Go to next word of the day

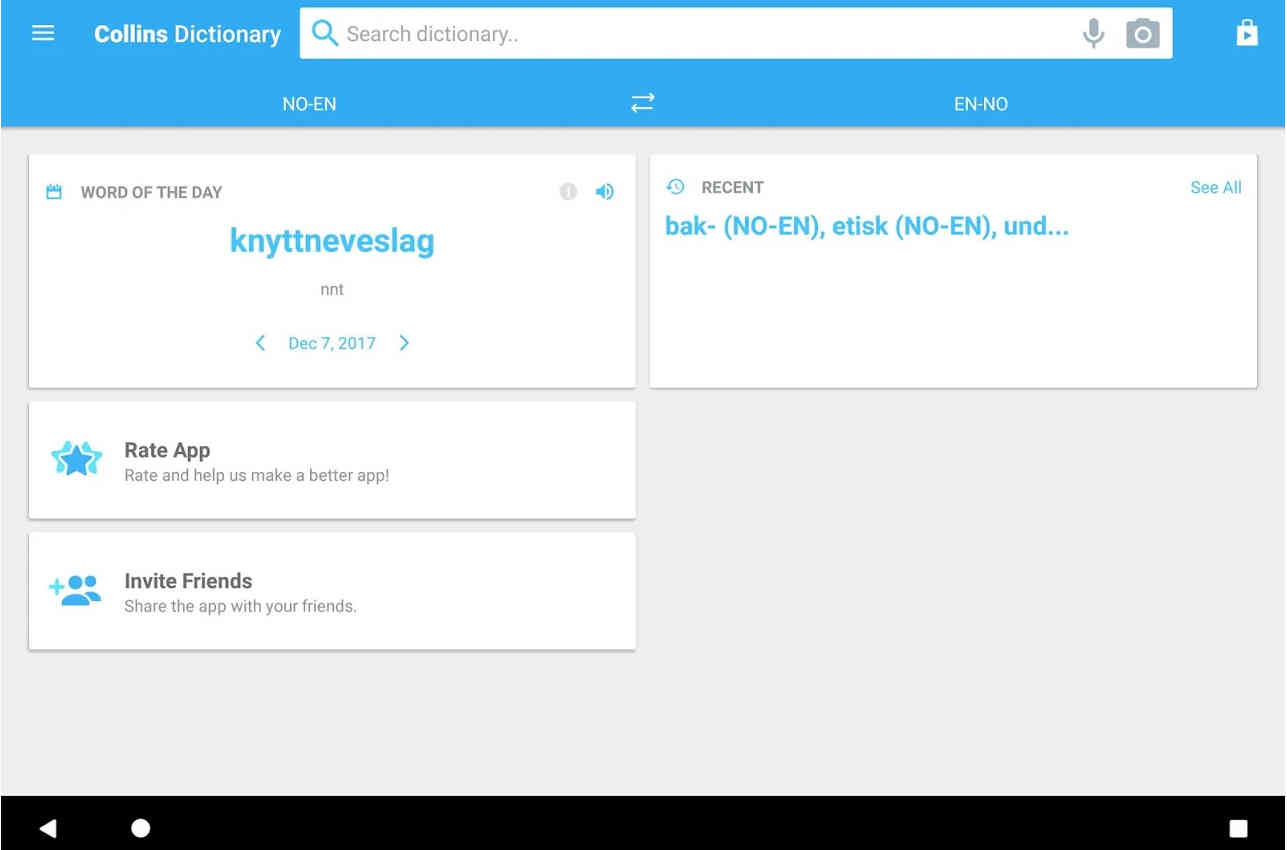click(x=404, y=343)
